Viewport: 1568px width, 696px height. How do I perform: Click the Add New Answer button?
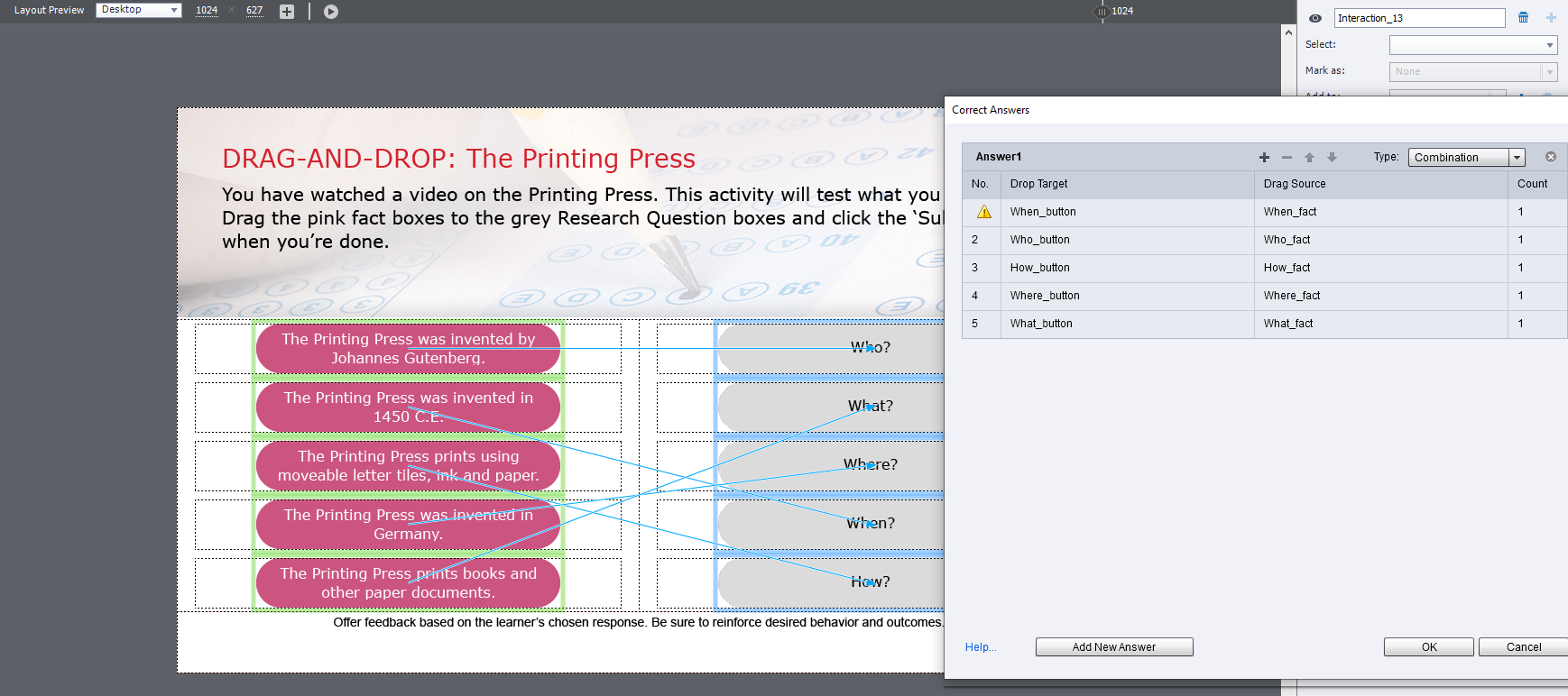[1114, 647]
